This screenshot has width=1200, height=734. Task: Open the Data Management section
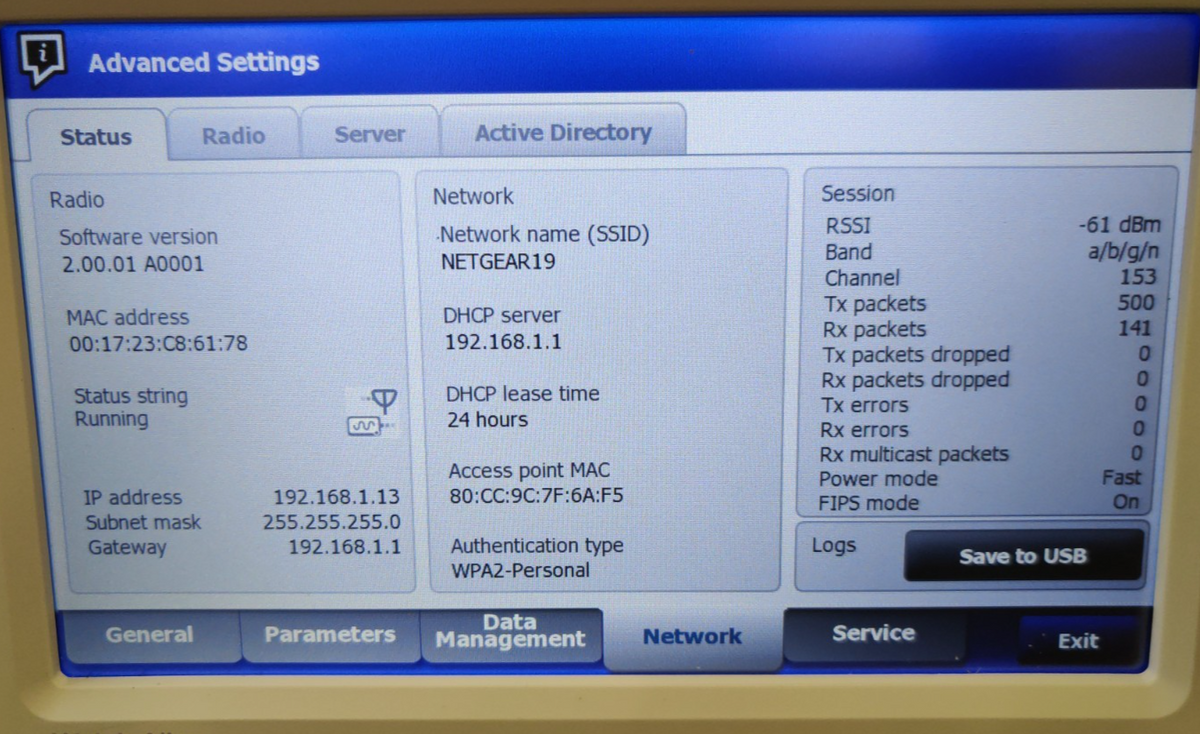(x=510, y=633)
